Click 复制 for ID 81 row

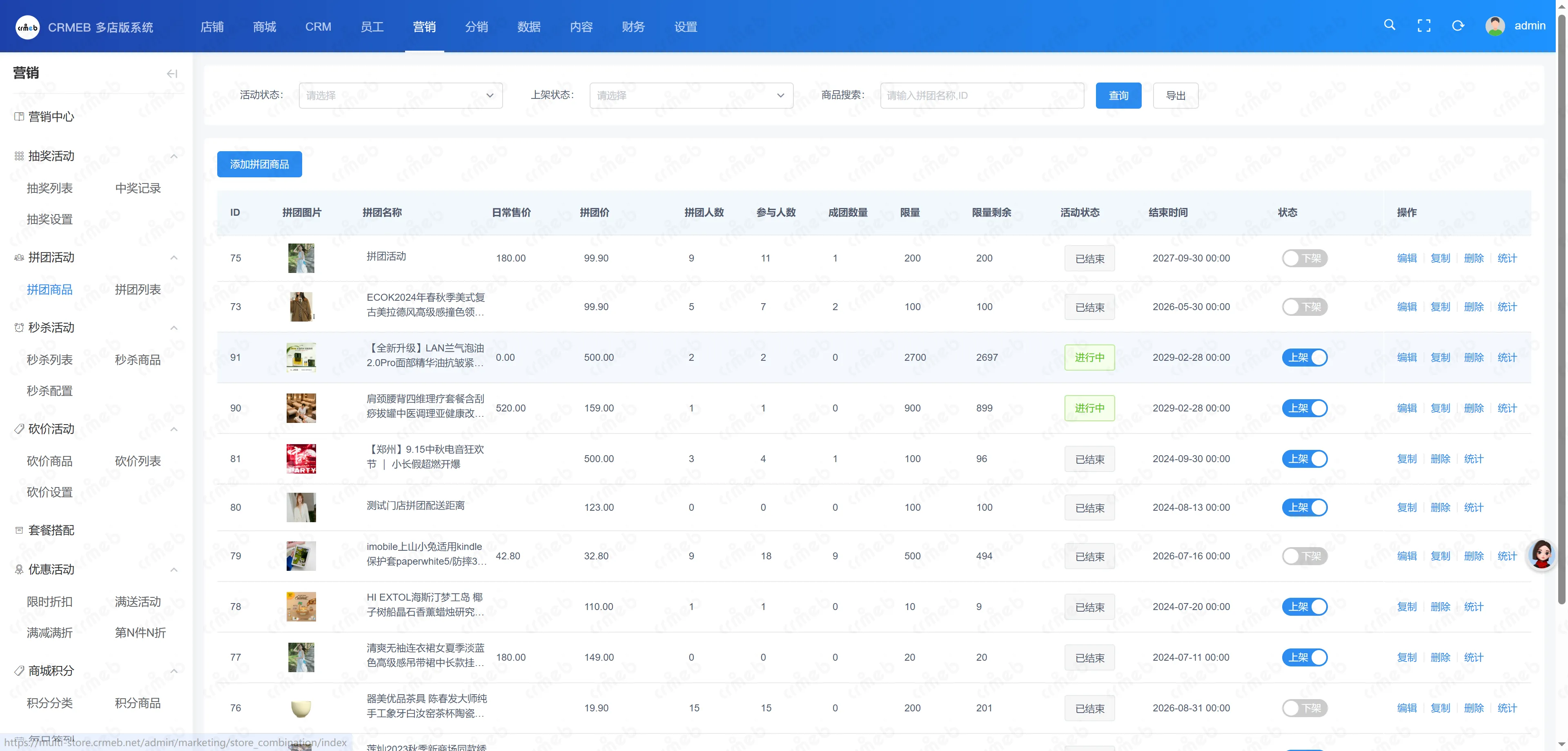(1406, 458)
